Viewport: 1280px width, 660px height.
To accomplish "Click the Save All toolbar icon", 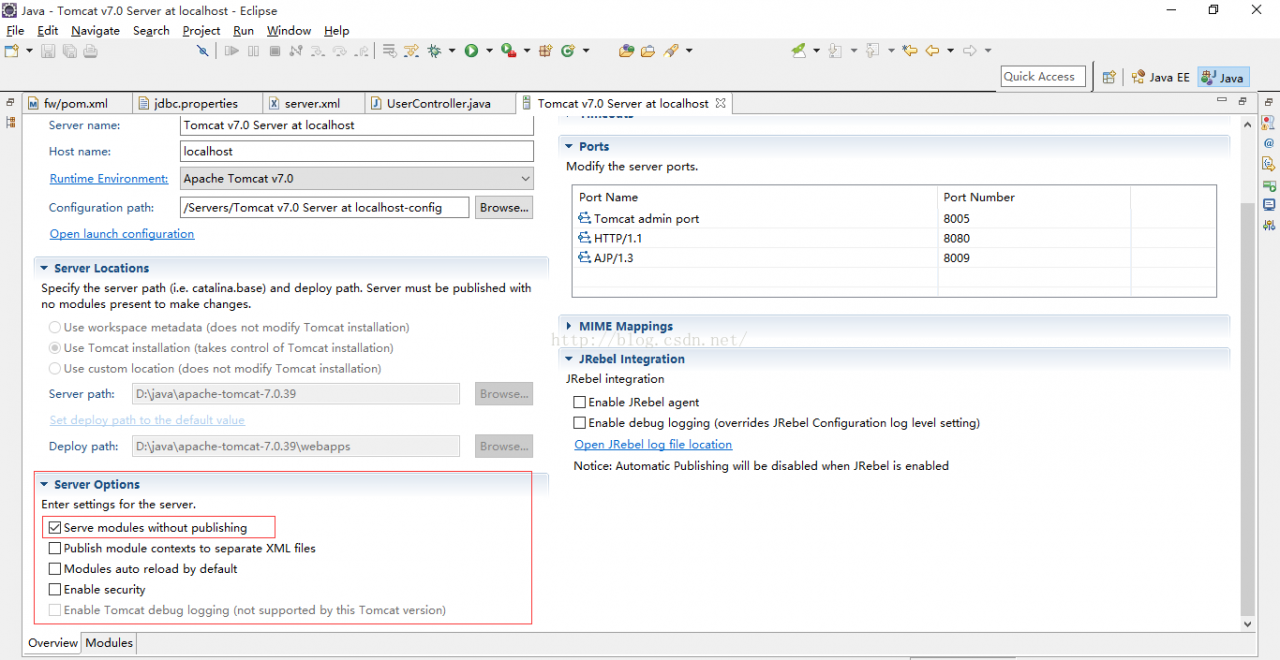I will point(69,50).
